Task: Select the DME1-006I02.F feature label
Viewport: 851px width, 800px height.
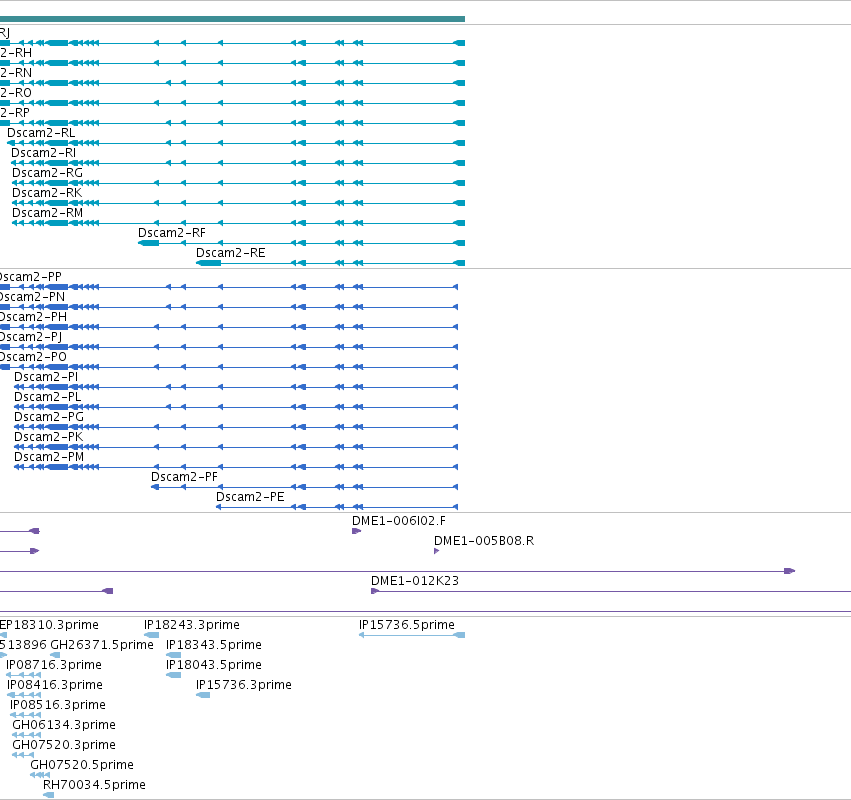Action: (399, 522)
